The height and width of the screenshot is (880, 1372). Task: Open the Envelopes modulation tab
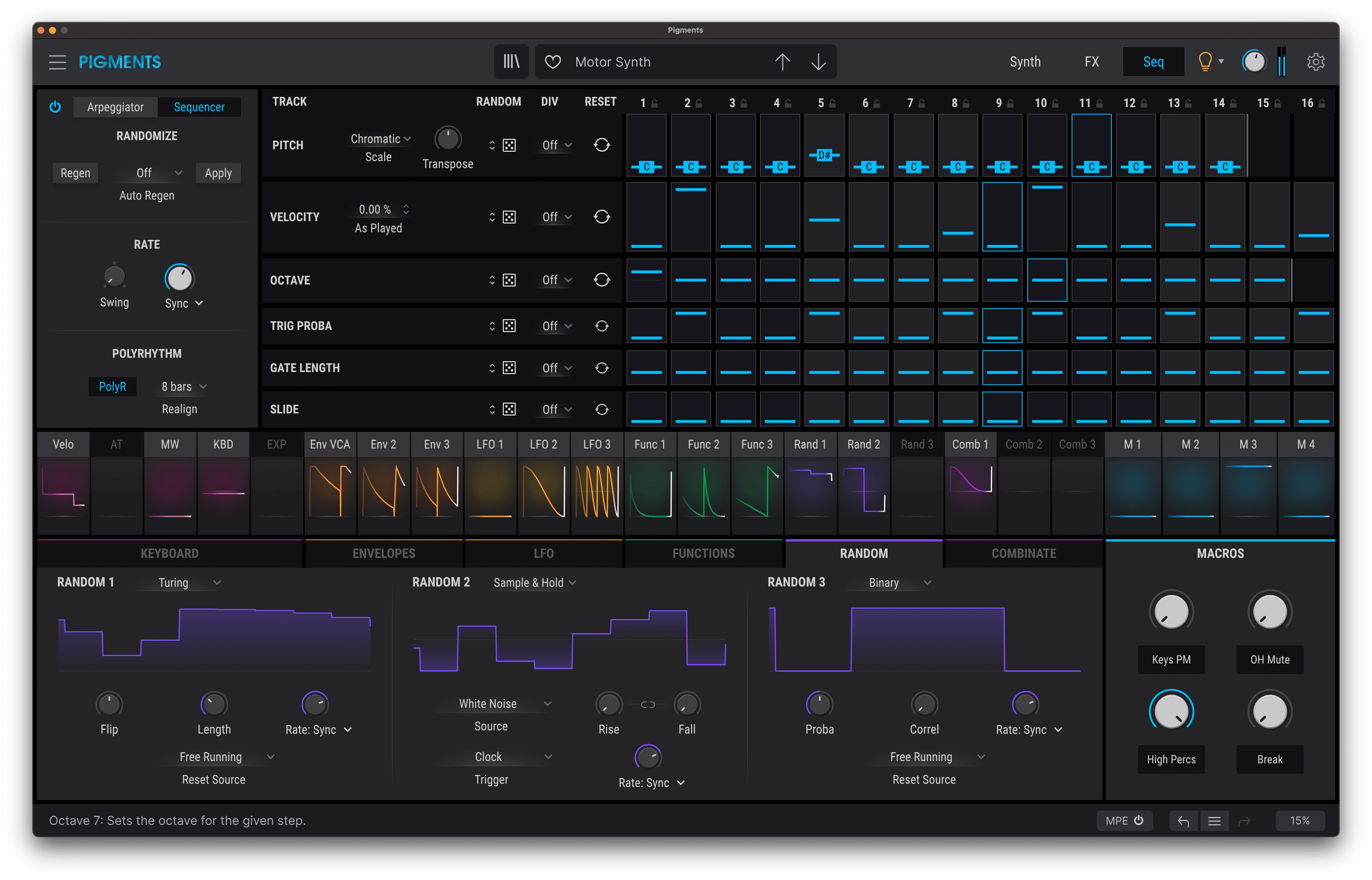(384, 553)
